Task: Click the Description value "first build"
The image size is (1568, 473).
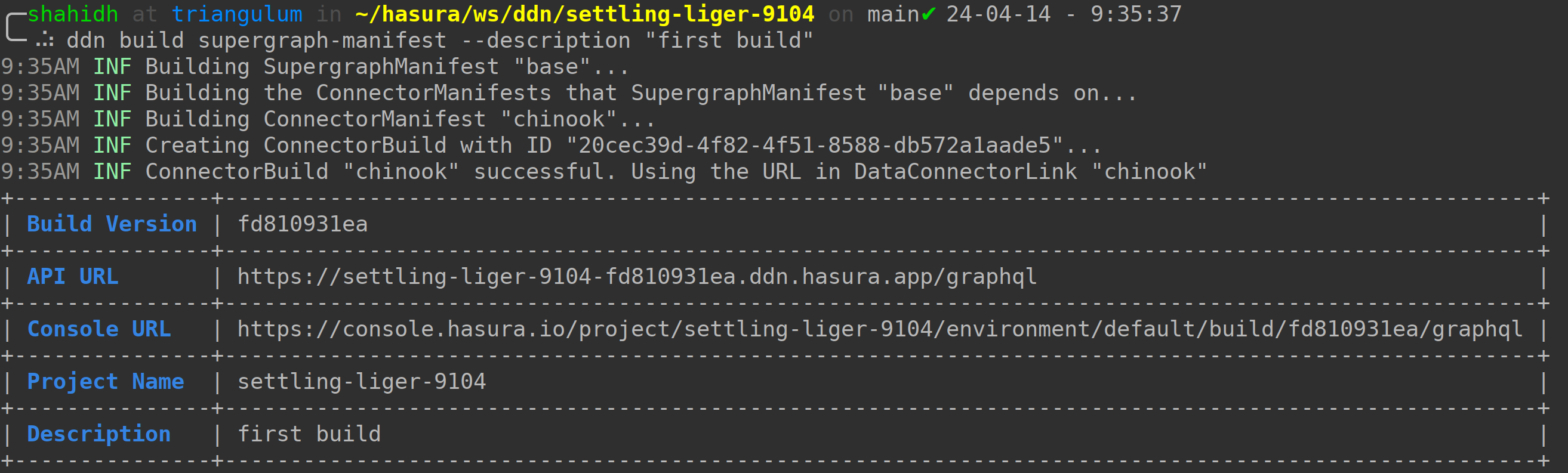Action: coord(309,434)
